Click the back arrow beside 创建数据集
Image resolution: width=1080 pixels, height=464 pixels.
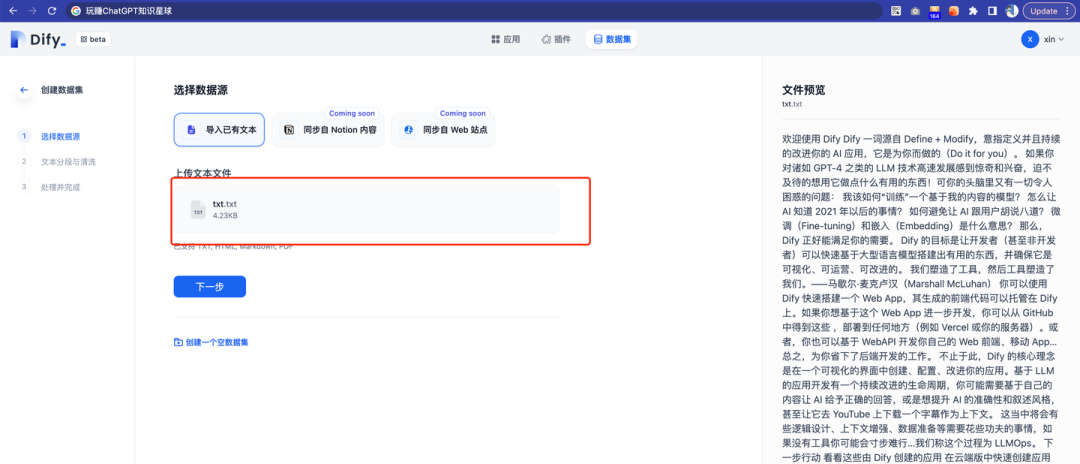[x=24, y=89]
